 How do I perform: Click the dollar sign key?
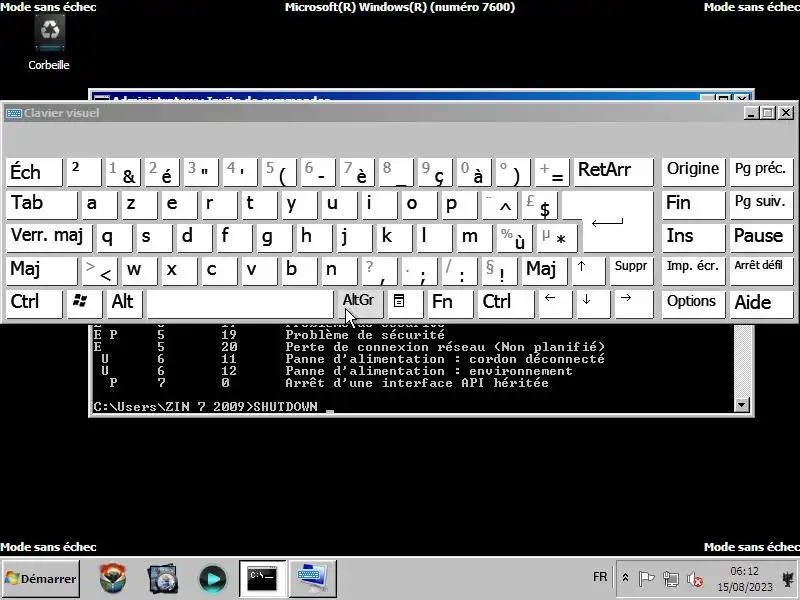click(540, 204)
